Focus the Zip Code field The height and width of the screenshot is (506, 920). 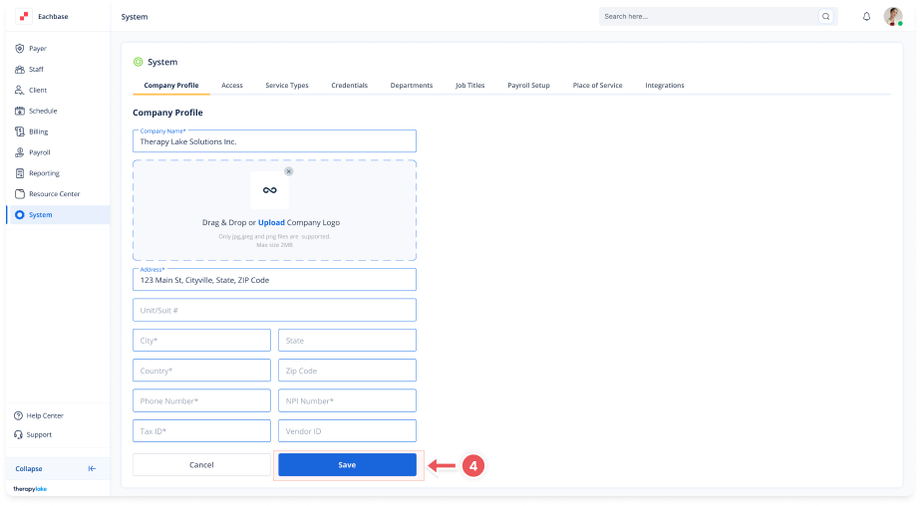(x=347, y=370)
